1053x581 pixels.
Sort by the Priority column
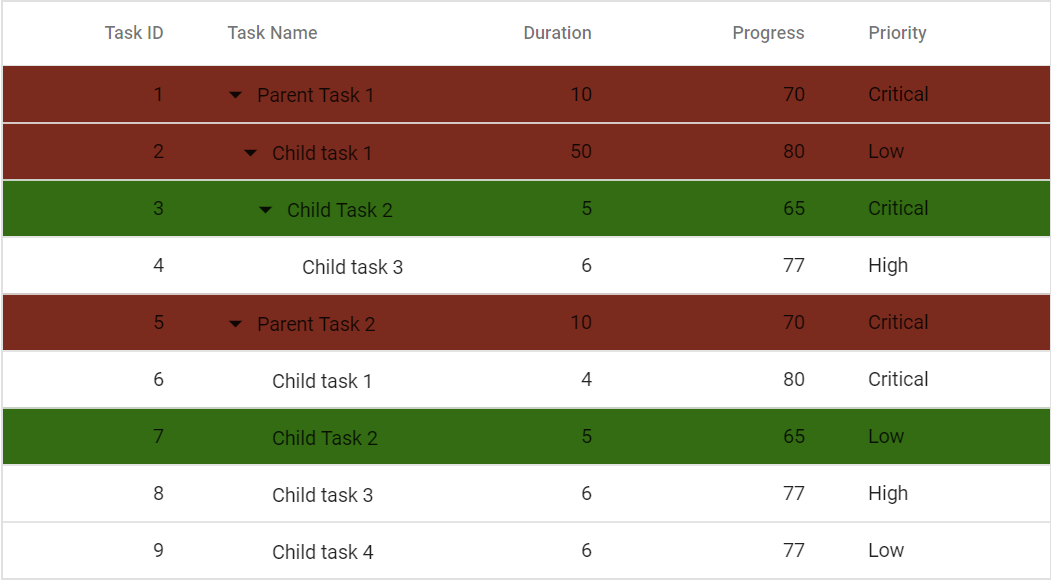(897, 33)
